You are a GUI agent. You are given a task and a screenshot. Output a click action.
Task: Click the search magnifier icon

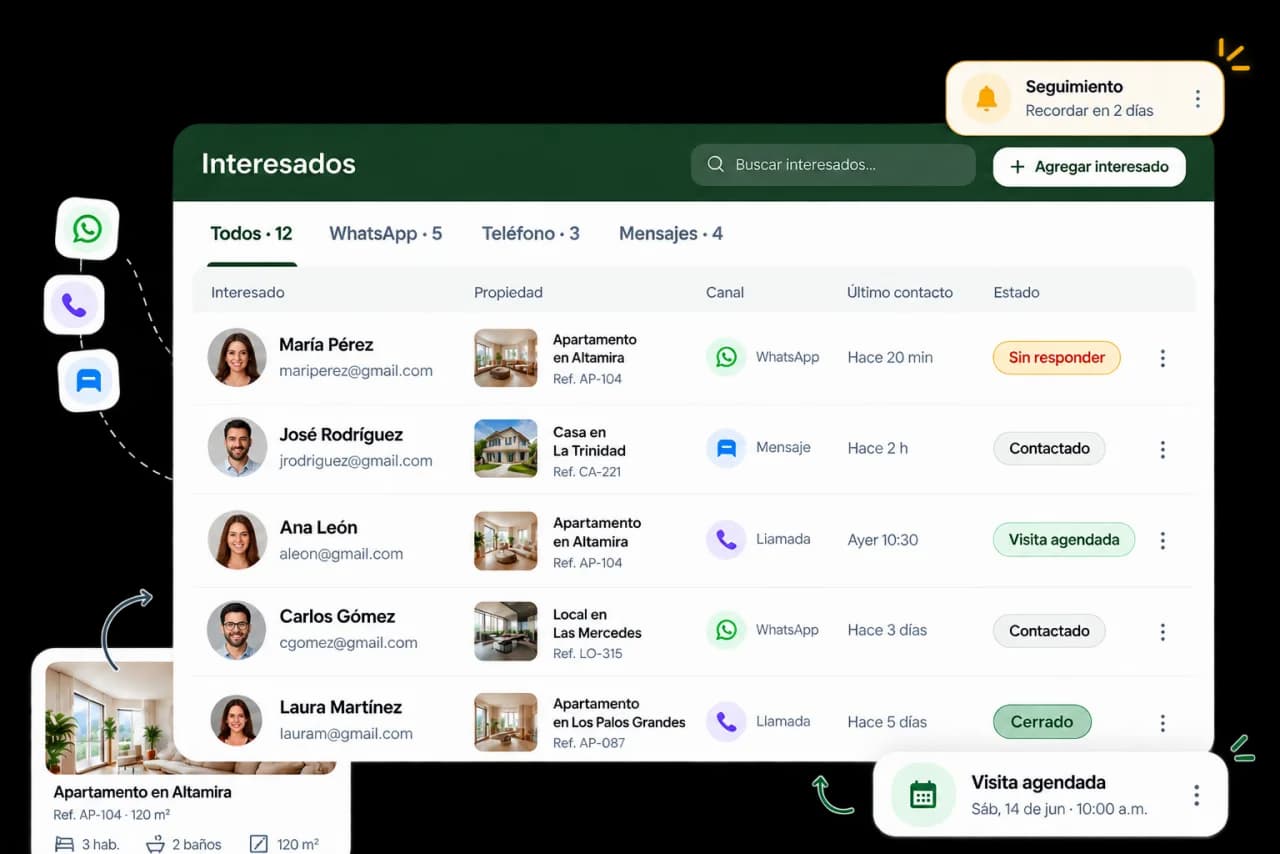715,165
